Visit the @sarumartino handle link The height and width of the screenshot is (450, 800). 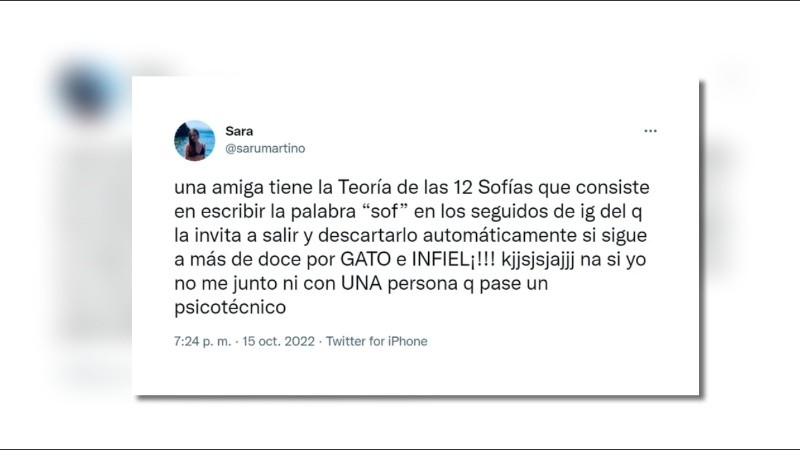pos(265,148)
